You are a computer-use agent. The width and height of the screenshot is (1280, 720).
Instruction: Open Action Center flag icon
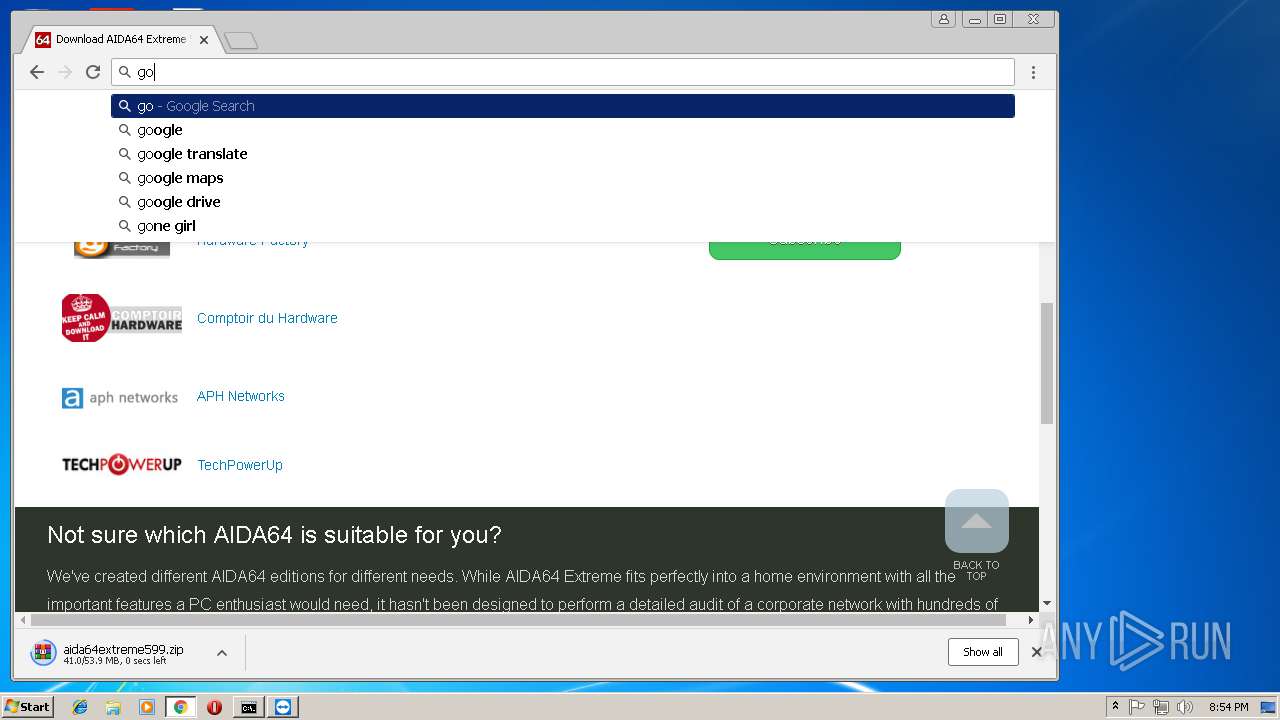(x=1137, y=707)
